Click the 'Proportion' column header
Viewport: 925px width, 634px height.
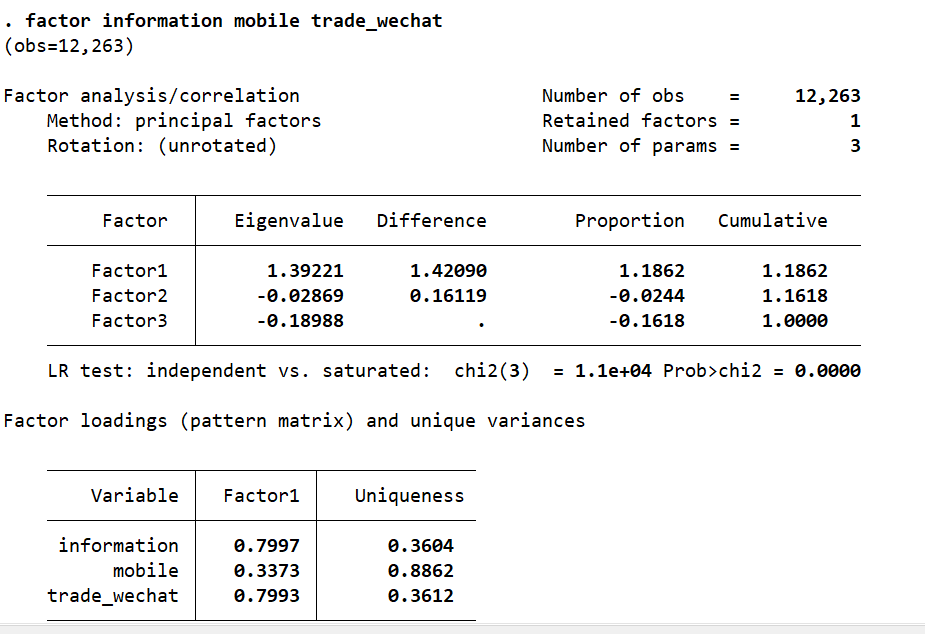click(x=629, y=221)
